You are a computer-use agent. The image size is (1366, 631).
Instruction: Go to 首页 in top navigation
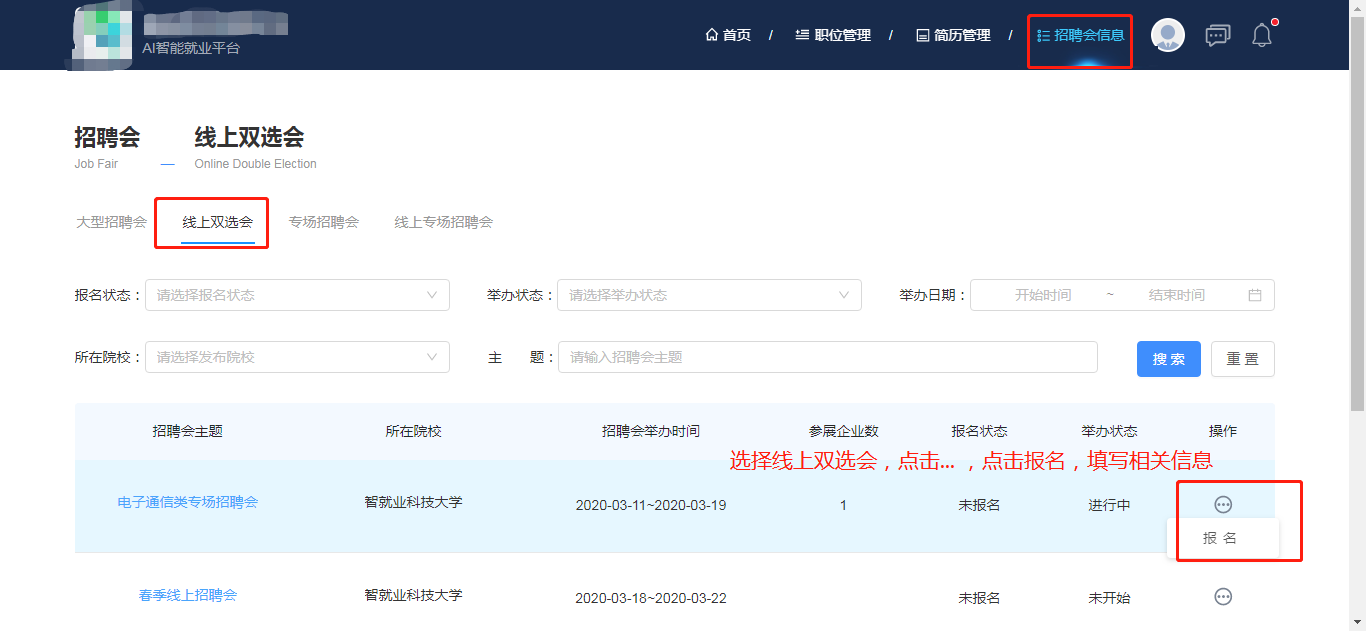728,35
